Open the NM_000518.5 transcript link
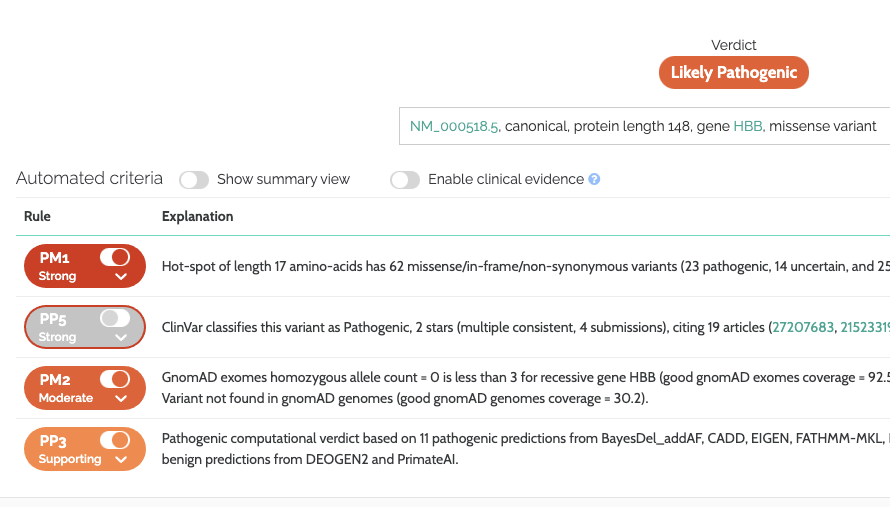 pyautogui.click(x=454, y=126)
